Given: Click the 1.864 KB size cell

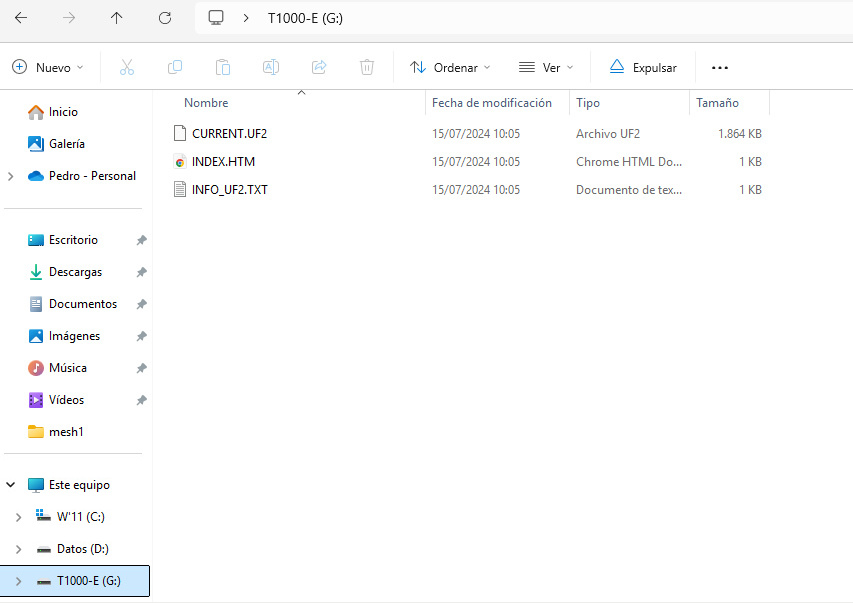Looking at the screenshot, I should coord(740,134).
